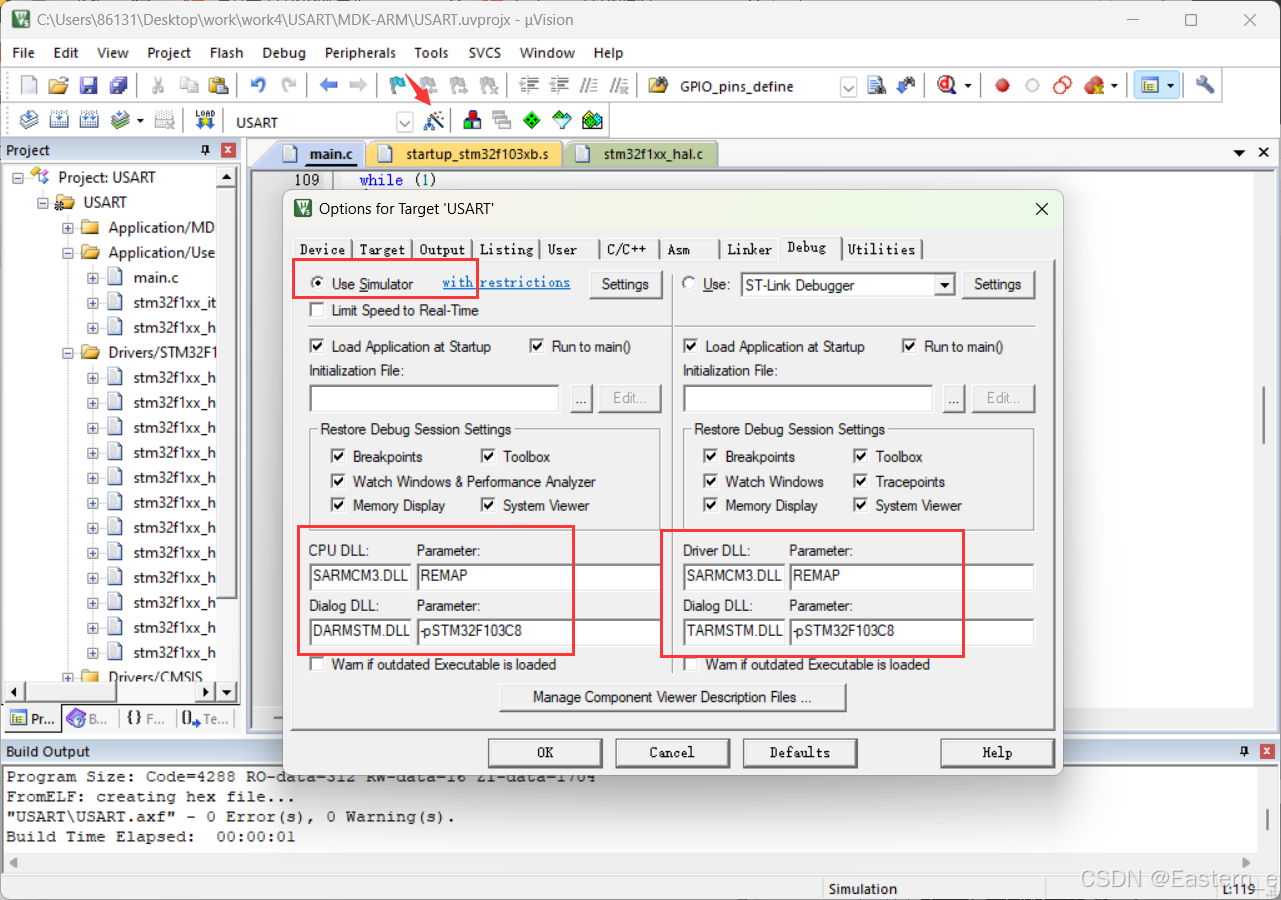This screenshot has height=900, width=1281.
Task: Click the Build Output horizontal scrollbar
Action: click(628, 862)
